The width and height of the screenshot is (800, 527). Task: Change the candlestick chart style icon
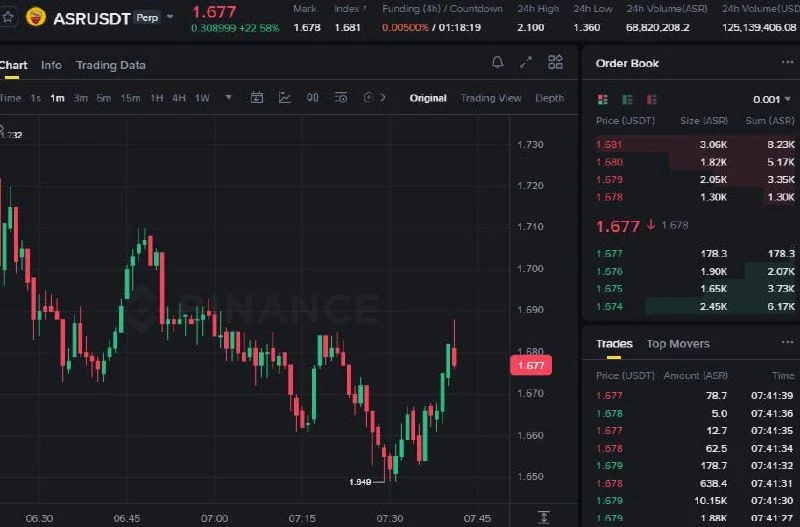click(313, 97)
